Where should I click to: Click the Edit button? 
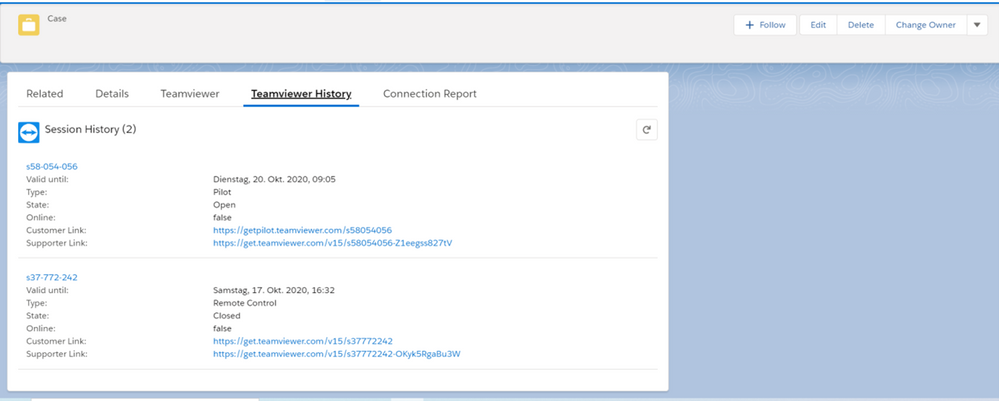click(x=818, y=25)
